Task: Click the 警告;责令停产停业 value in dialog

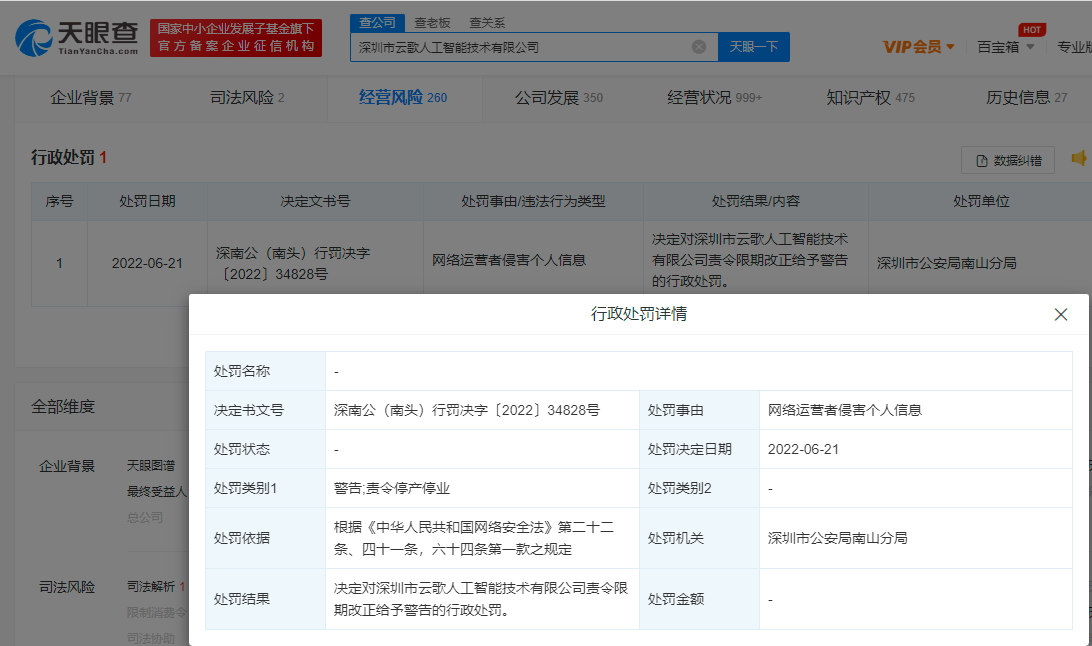Action: 392,489
